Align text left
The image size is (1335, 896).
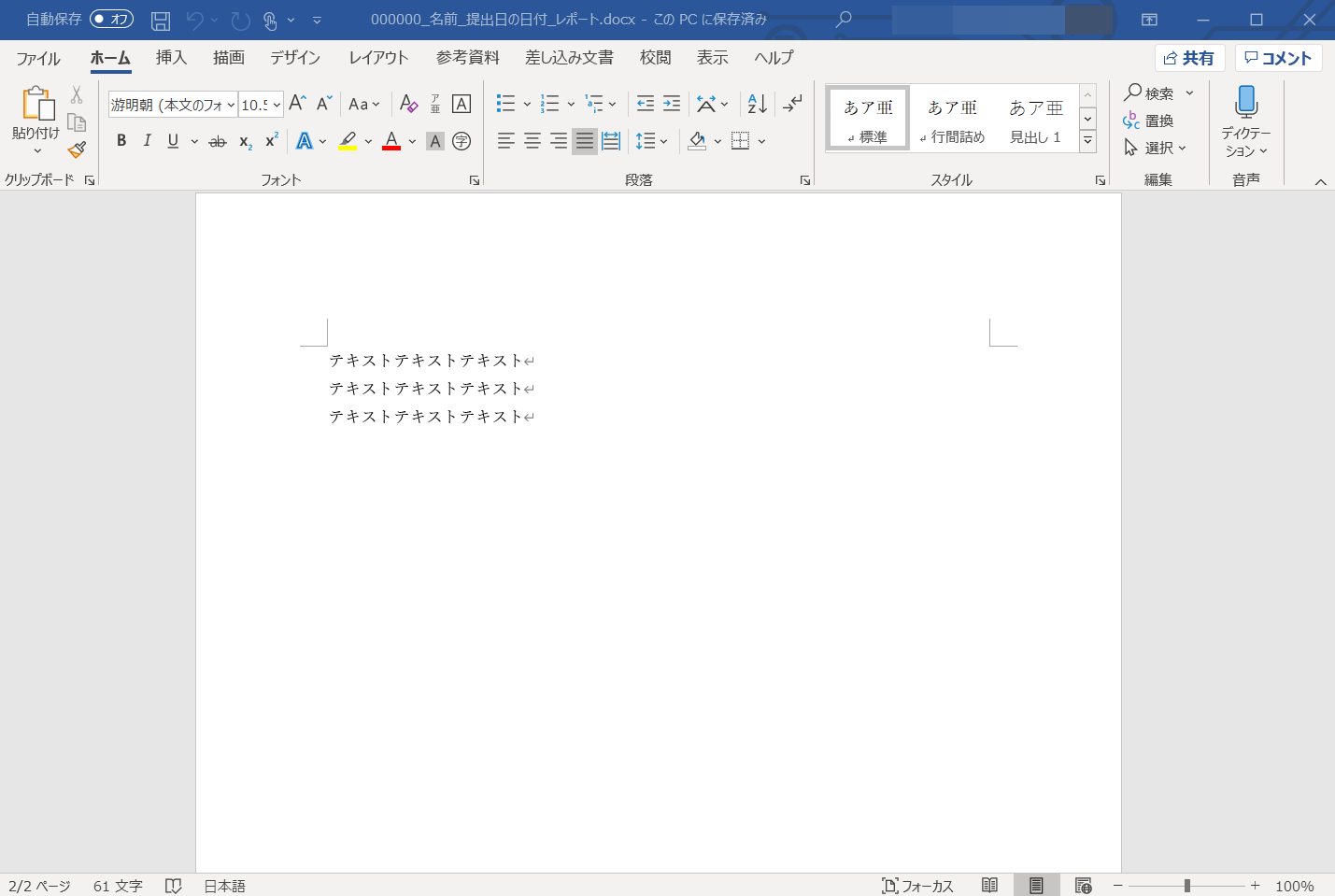pos(506,141)
